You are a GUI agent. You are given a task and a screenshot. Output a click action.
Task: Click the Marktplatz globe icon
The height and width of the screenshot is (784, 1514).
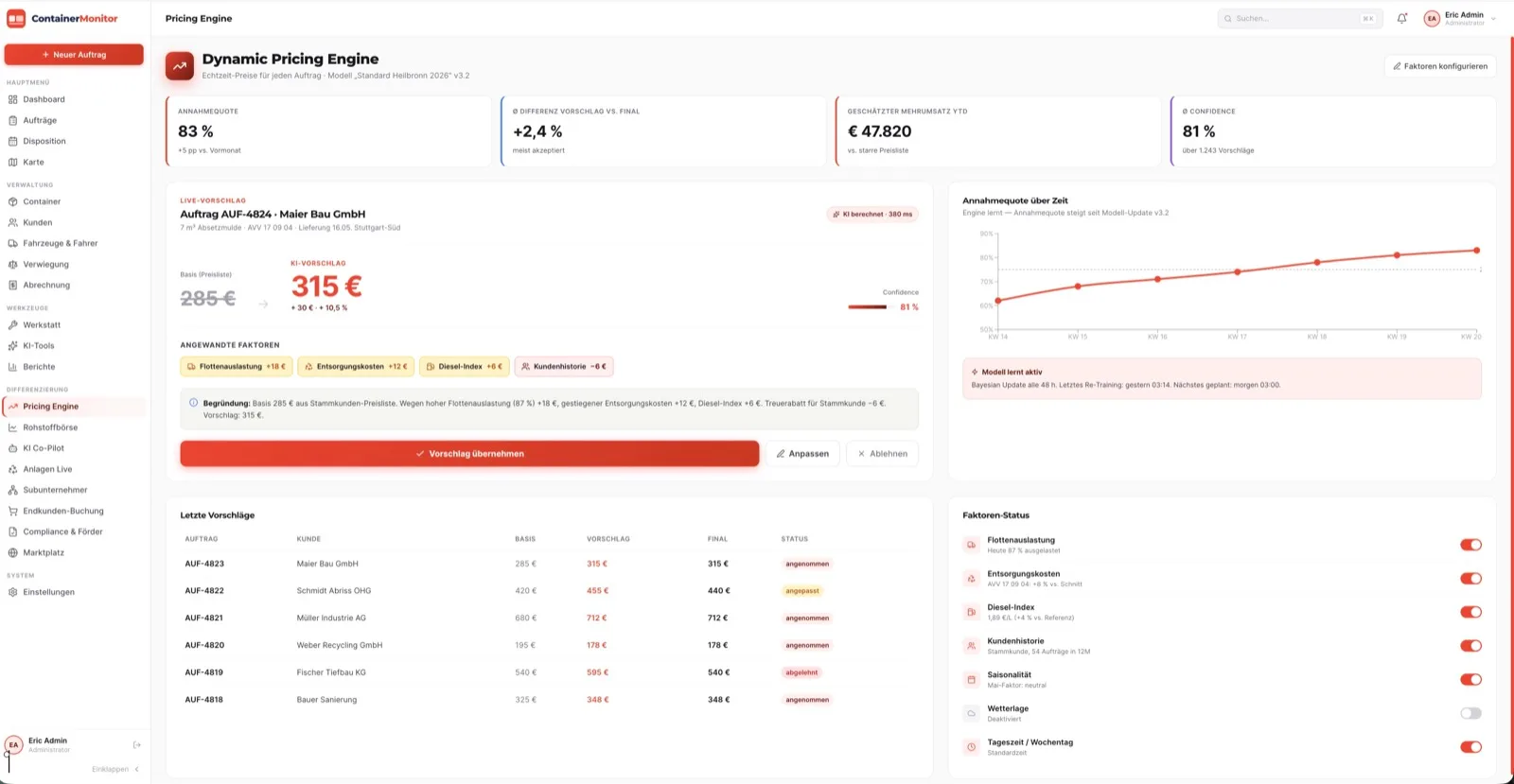click(x=13, y=552)
